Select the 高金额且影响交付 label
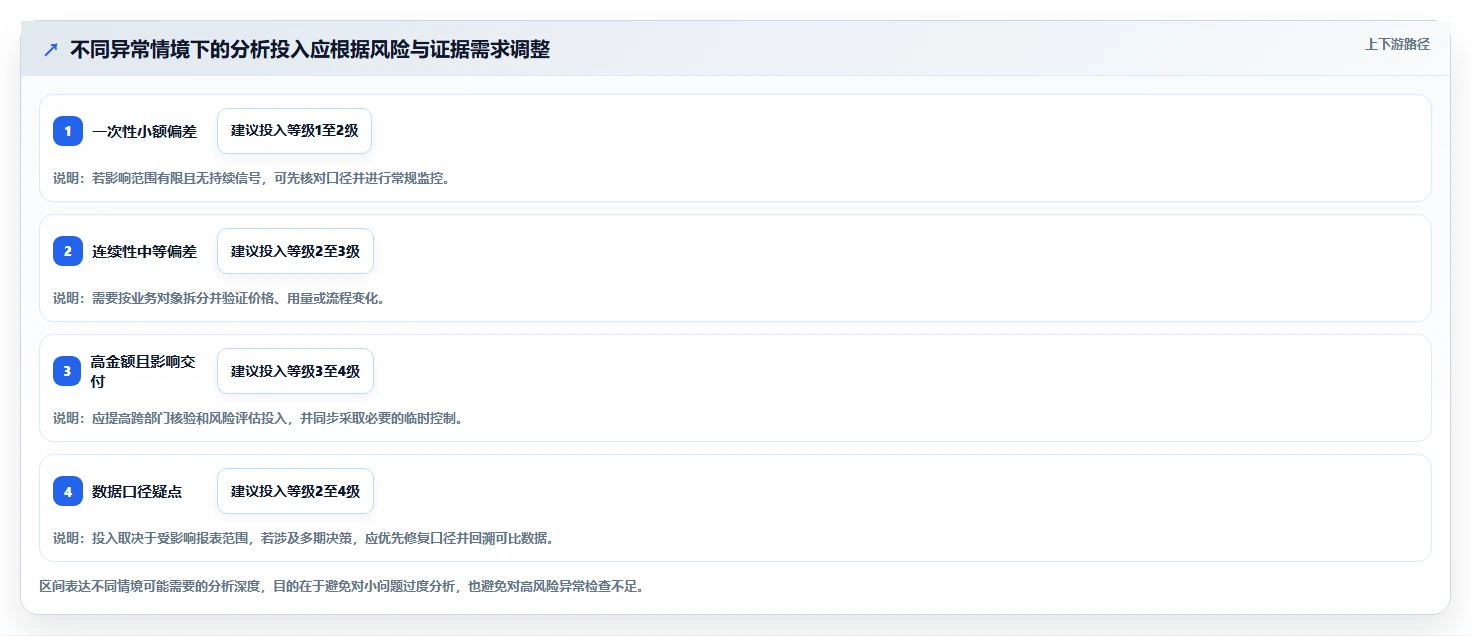Screen dimensions: 1471x636 pyautogui.click(x=143, y=371)
